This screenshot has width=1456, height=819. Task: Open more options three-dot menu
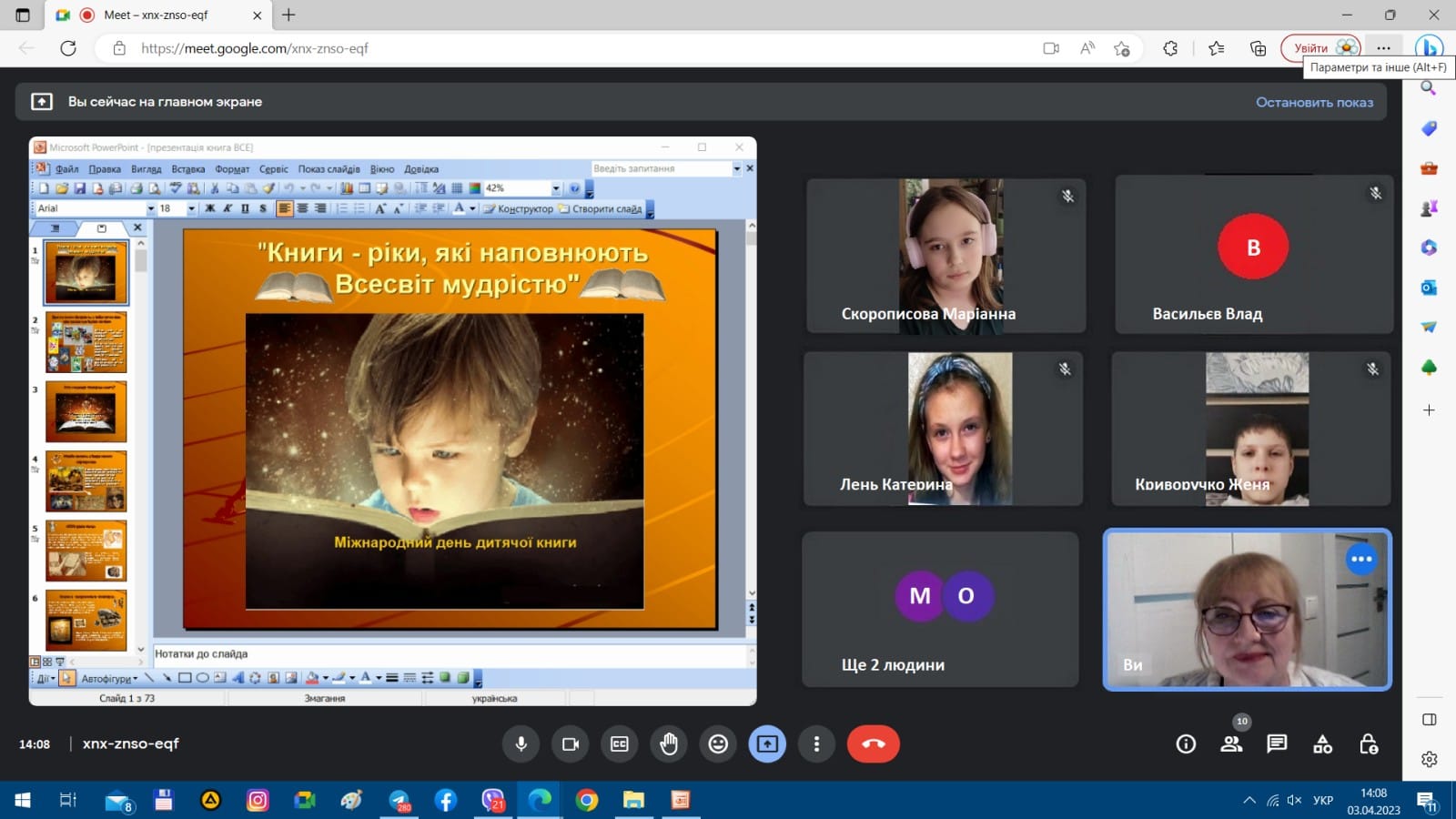tap(816, 744)
